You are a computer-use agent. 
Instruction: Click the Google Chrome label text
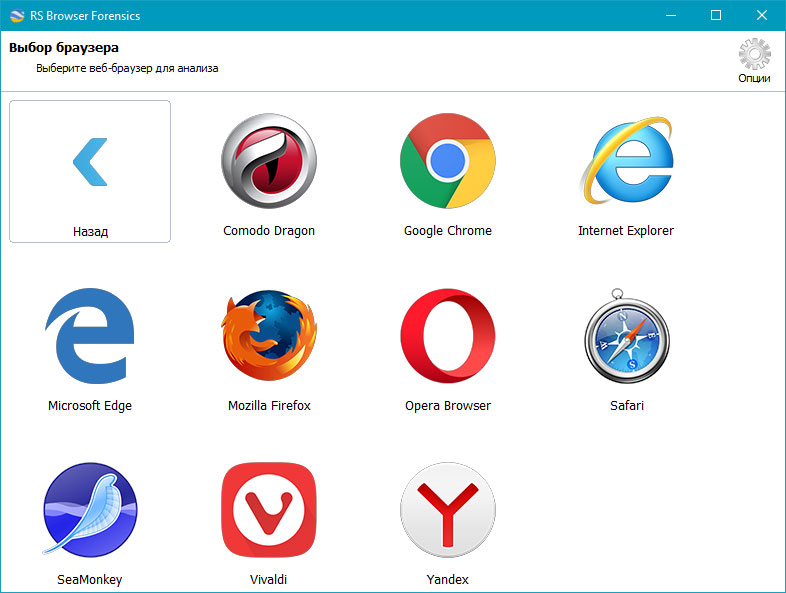pos(448,231)
